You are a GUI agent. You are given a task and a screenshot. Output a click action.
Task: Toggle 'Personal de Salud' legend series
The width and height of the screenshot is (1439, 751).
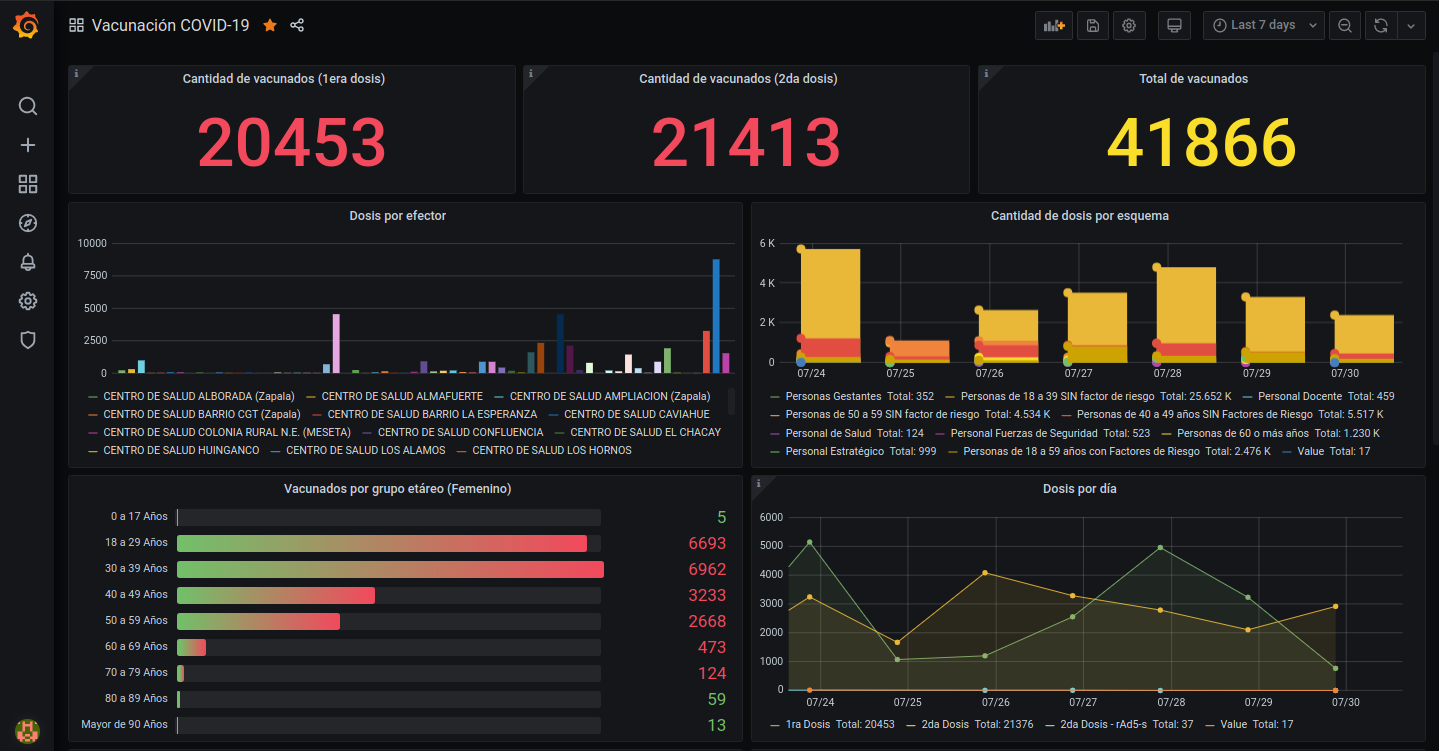pos(829,433)
